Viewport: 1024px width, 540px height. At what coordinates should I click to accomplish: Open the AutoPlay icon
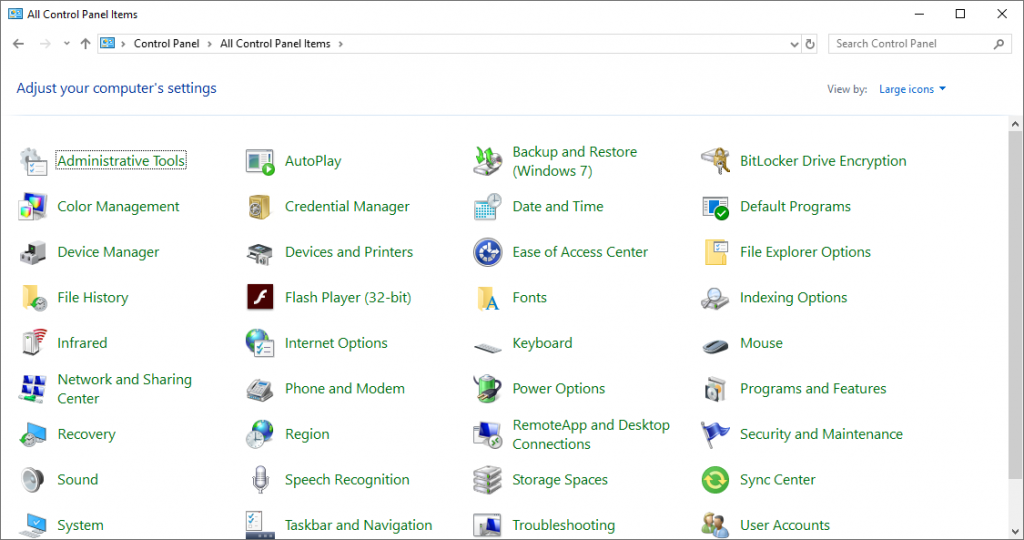pos(260,161)
